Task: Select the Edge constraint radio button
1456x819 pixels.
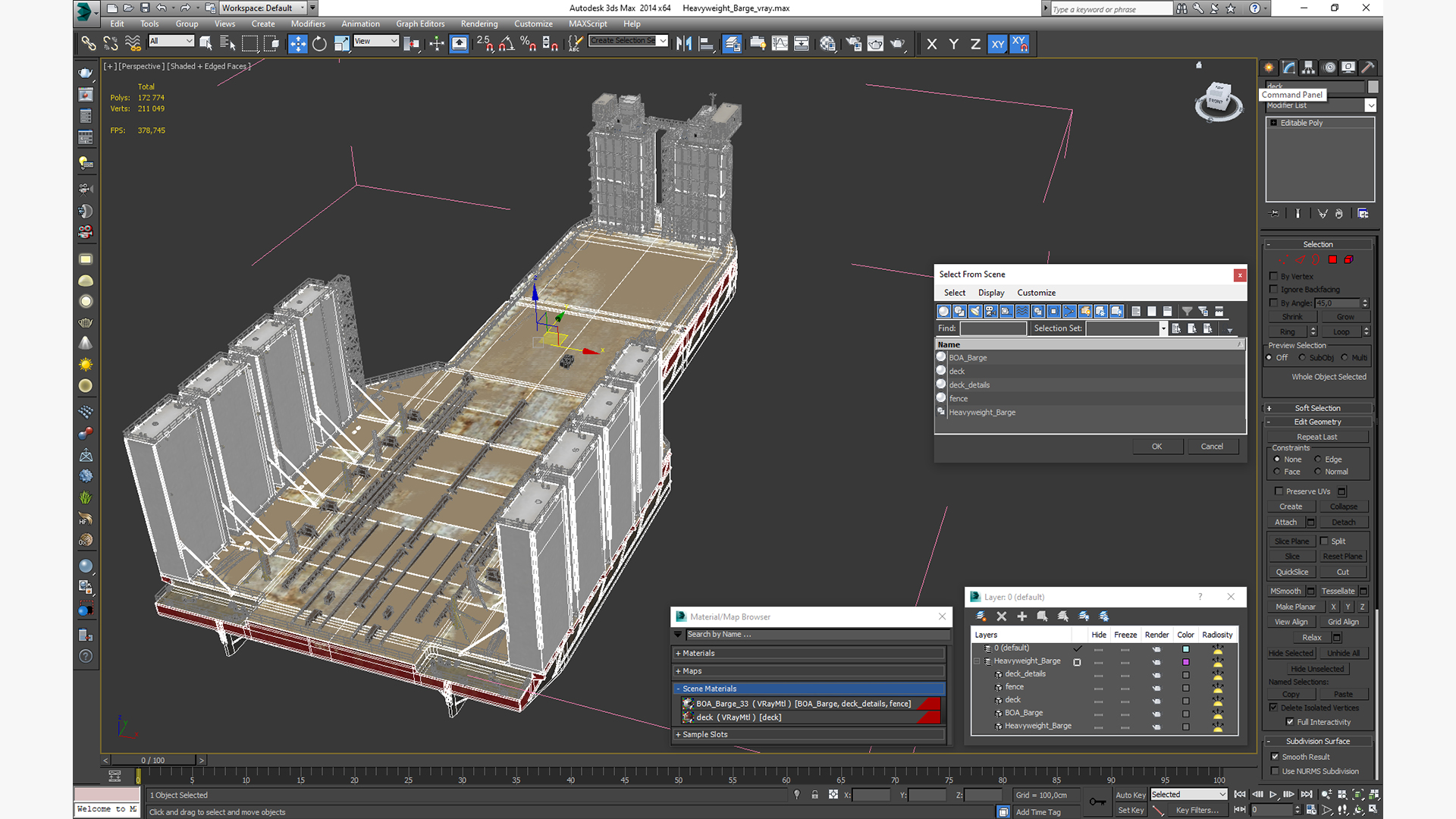Action: [x=1318, y=460]
